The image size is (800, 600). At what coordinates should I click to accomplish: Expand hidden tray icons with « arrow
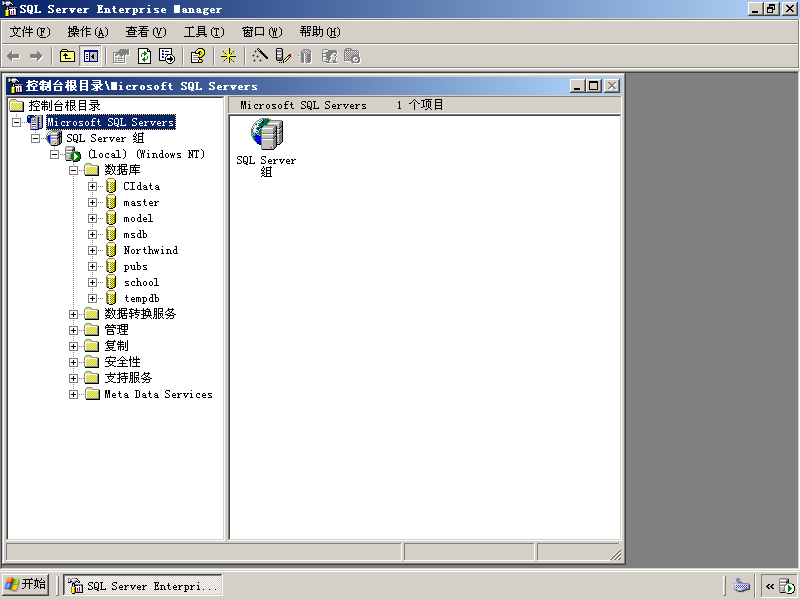pos(769,586)
